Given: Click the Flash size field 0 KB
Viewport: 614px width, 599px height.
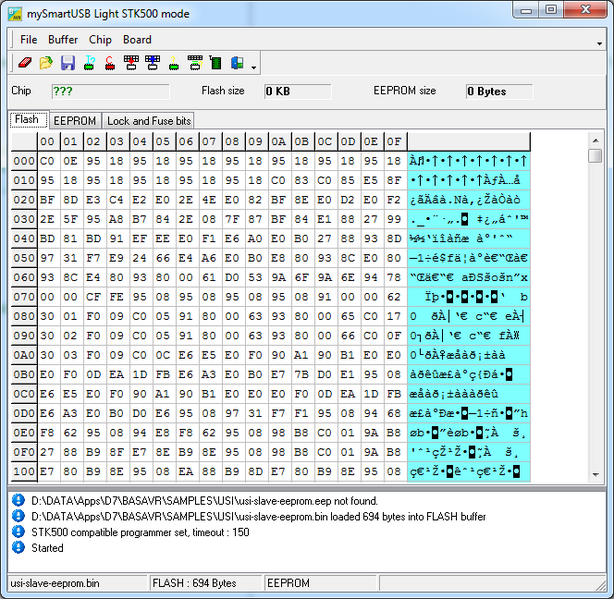Looking at the screenshot, I should pos(298,91).
